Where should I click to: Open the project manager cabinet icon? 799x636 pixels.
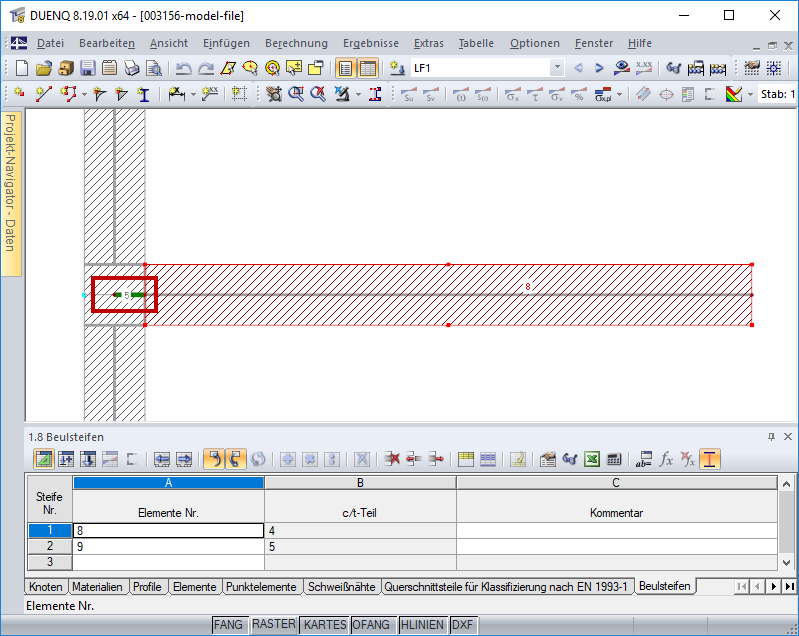(x=66, y=68)
